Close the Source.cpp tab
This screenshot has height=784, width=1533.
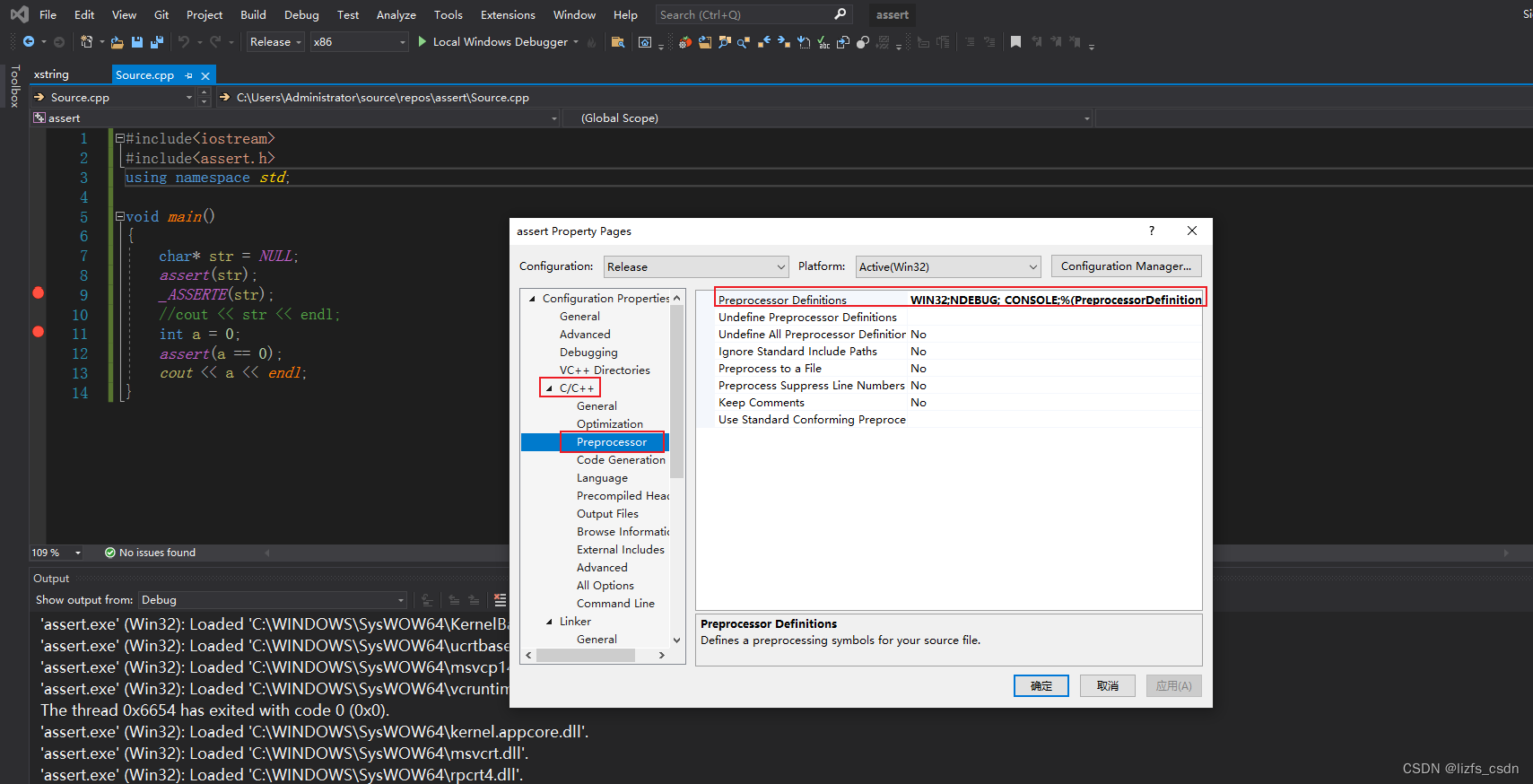tap(205, 76)
